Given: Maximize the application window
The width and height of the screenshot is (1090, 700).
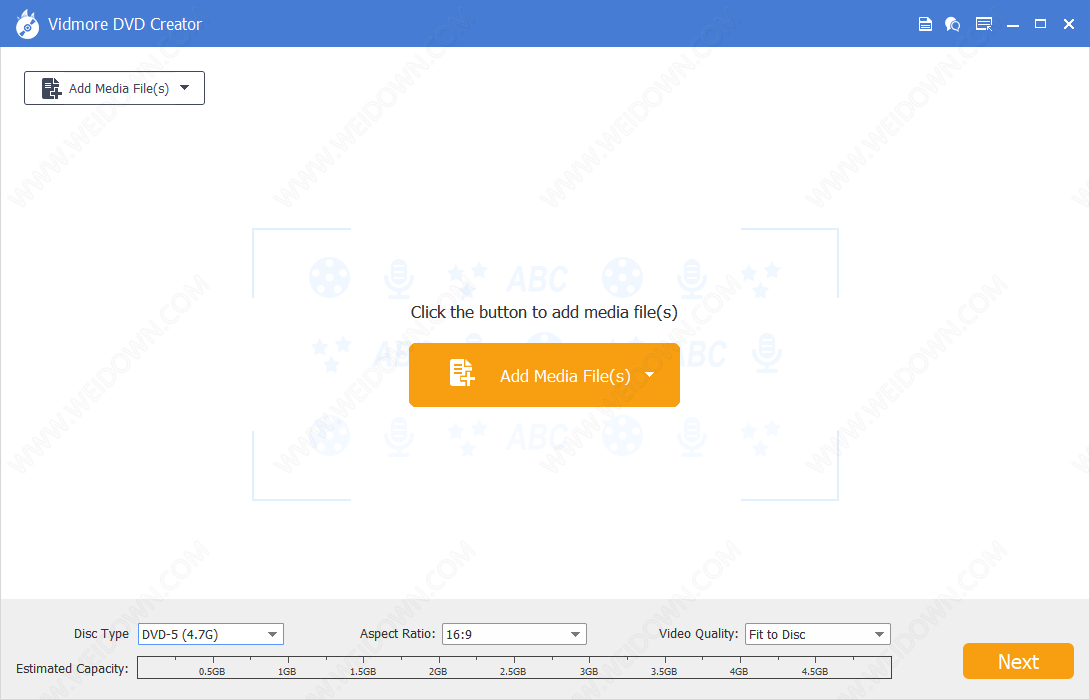Looking at the screenshot, I should [x=1040, y=24].
